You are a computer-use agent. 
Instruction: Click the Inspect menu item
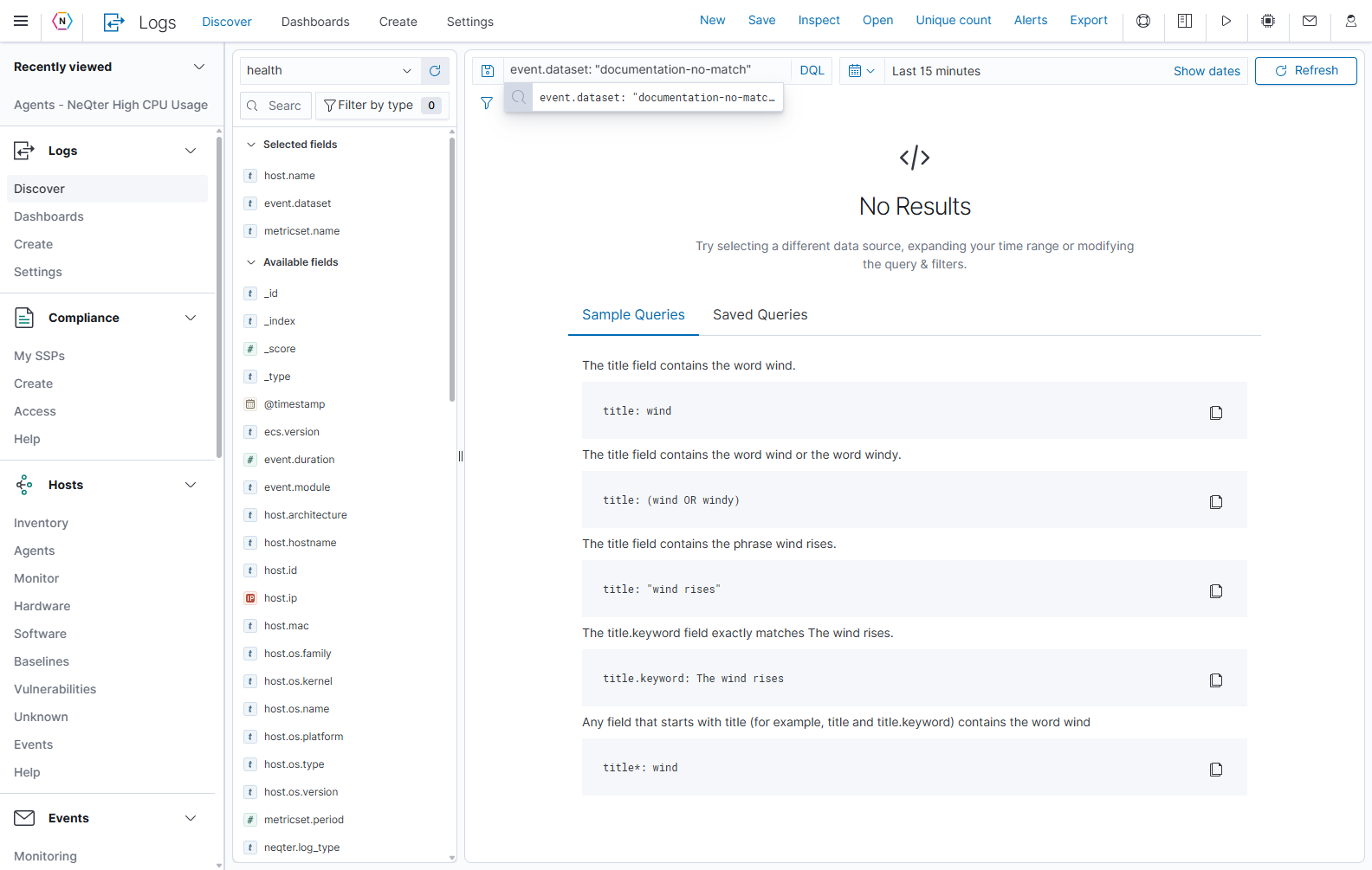[819, 20]
